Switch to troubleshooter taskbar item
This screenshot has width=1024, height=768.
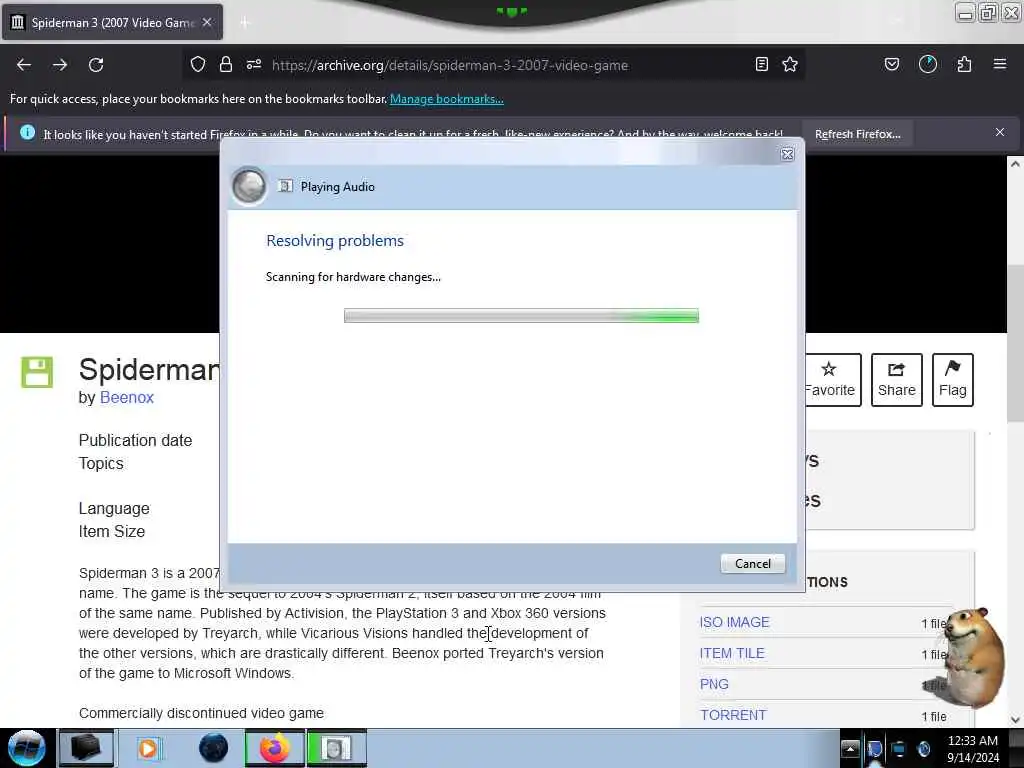tap(336, 748)
